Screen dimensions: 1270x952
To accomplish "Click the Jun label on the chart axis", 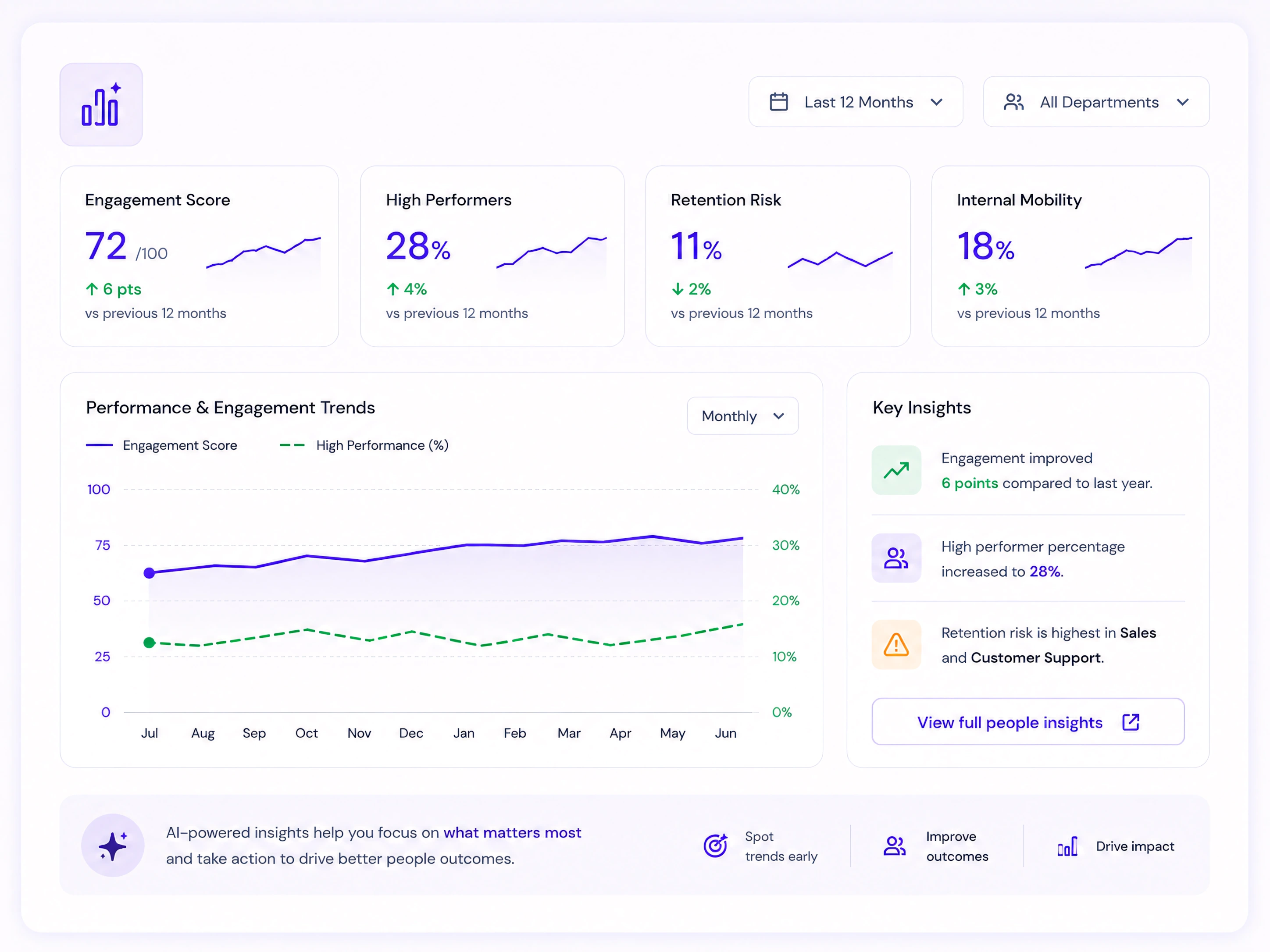I will [x=726, y=733].
